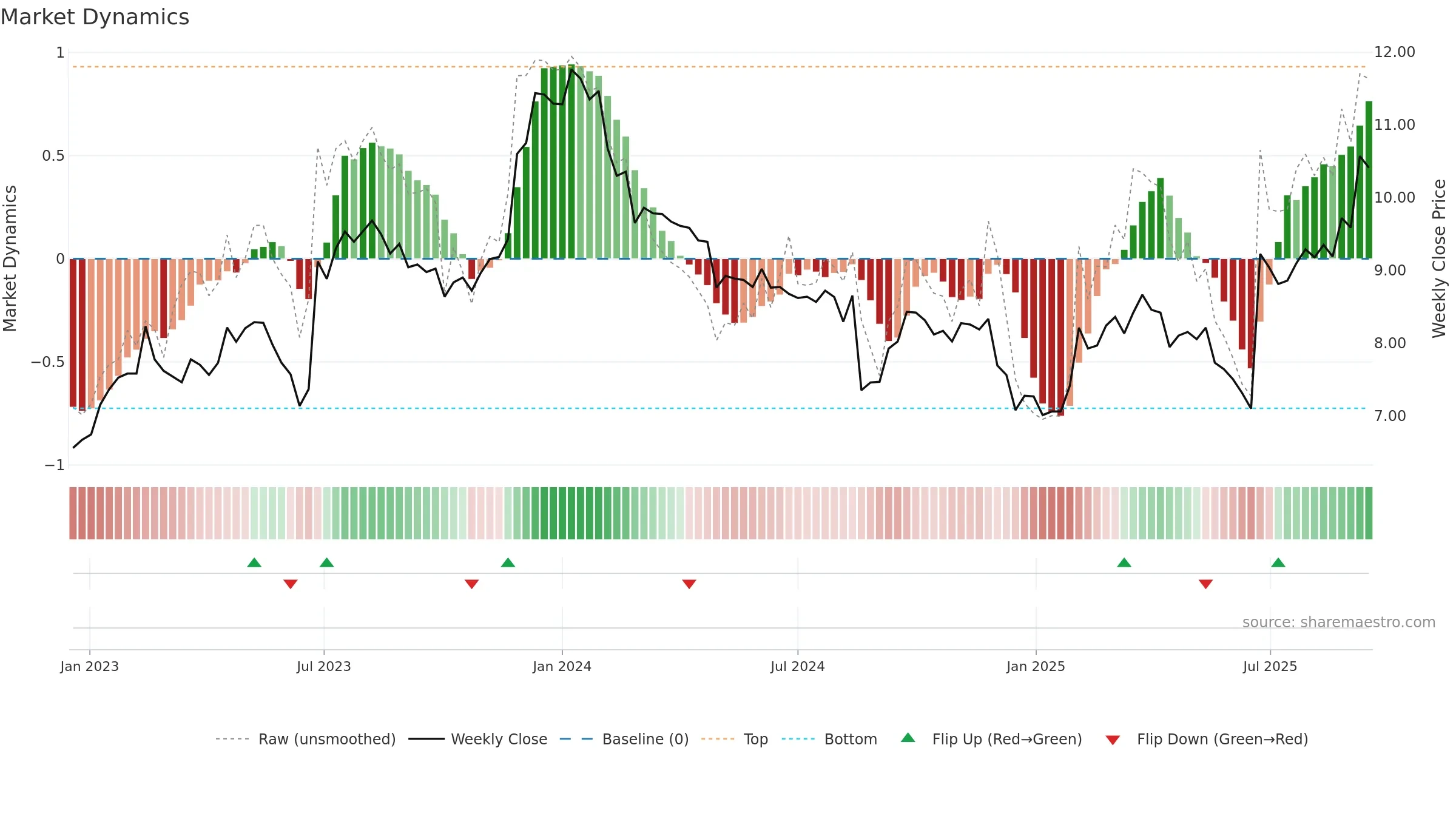
Task: Click the source: sharemaestro.com text
Action: pyautogui.click(x=1339, y=622)
